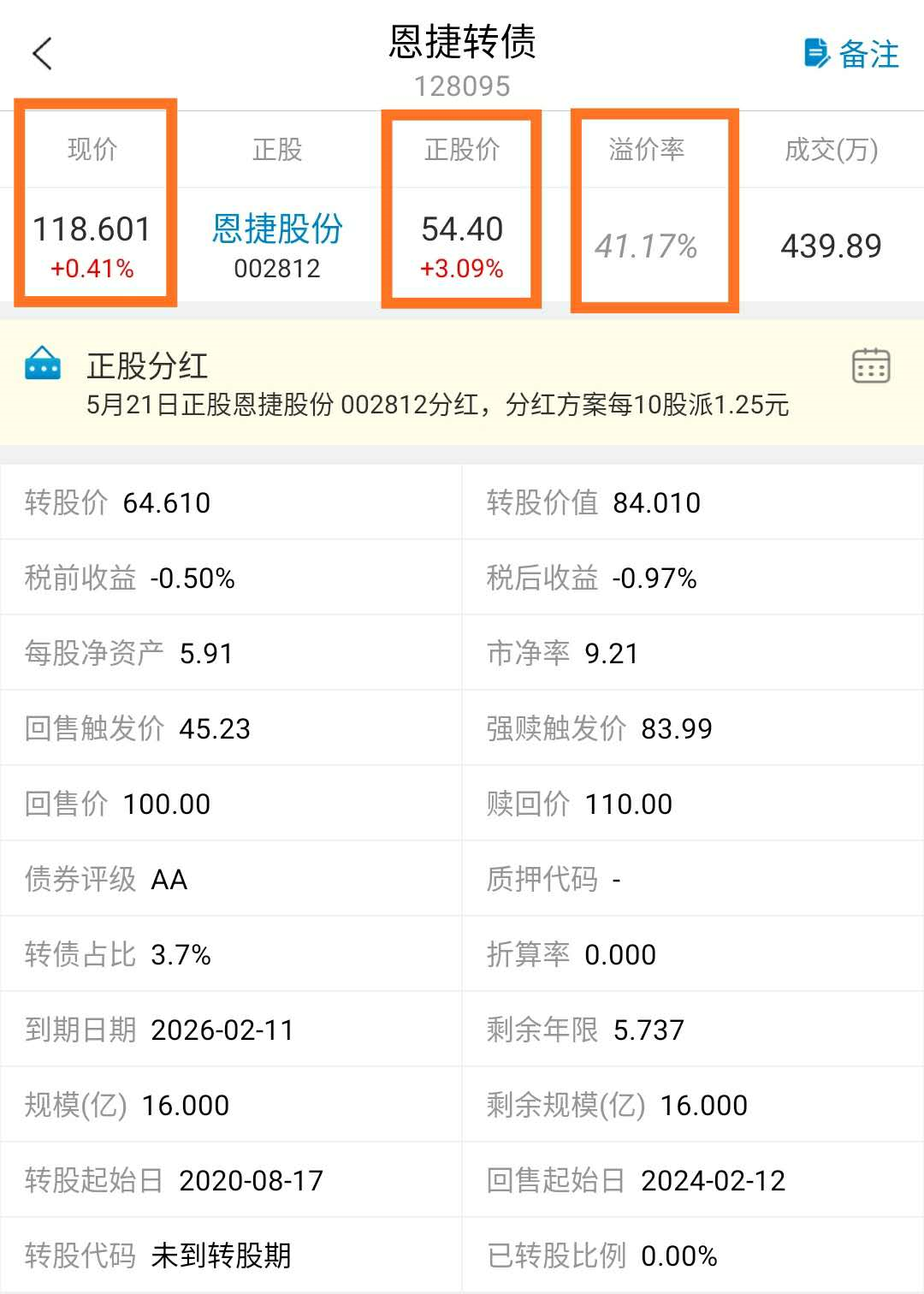Tap 税前收益 -0.50% cell
Screen dimensions: 924x1294
231,578
